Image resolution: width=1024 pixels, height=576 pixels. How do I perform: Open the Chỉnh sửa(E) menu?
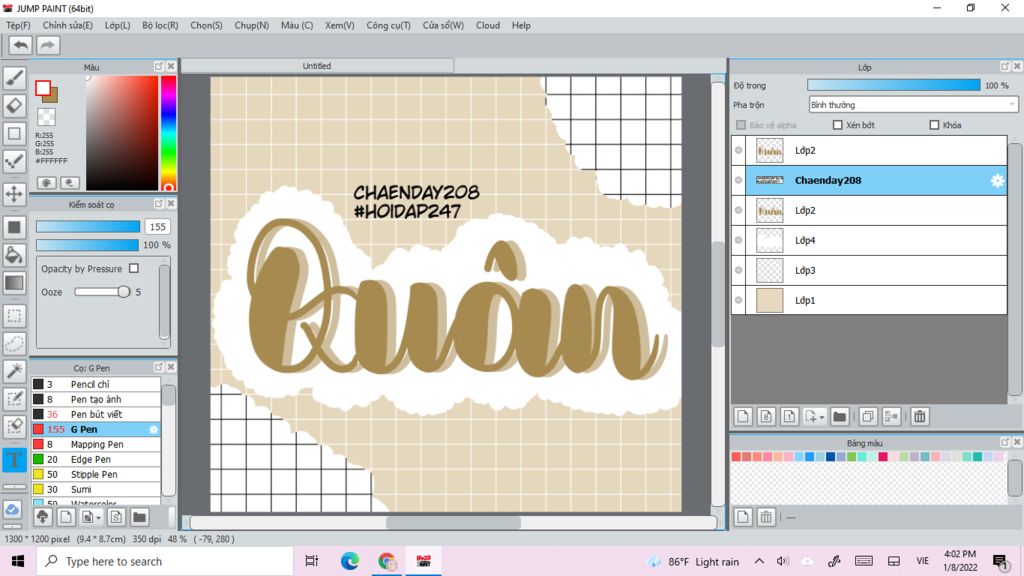(67, 25)
